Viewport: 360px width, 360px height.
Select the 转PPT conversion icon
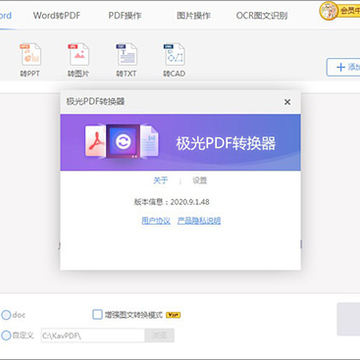[x=30, y=60]
